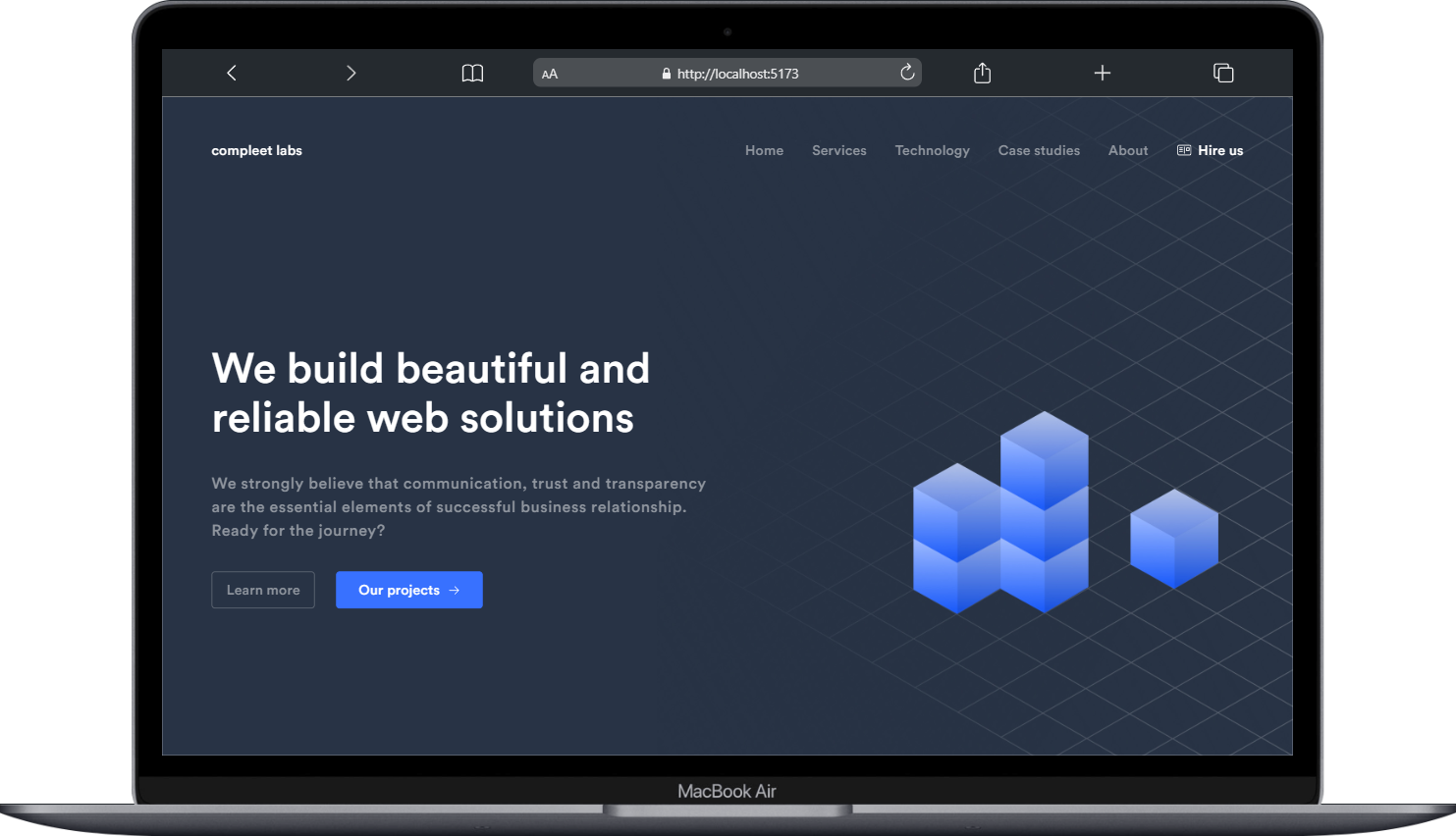The width and height of the screenshot is (1456, 836).
Task: Open the page zoom AA menu
Action: [x=550, y=73]
